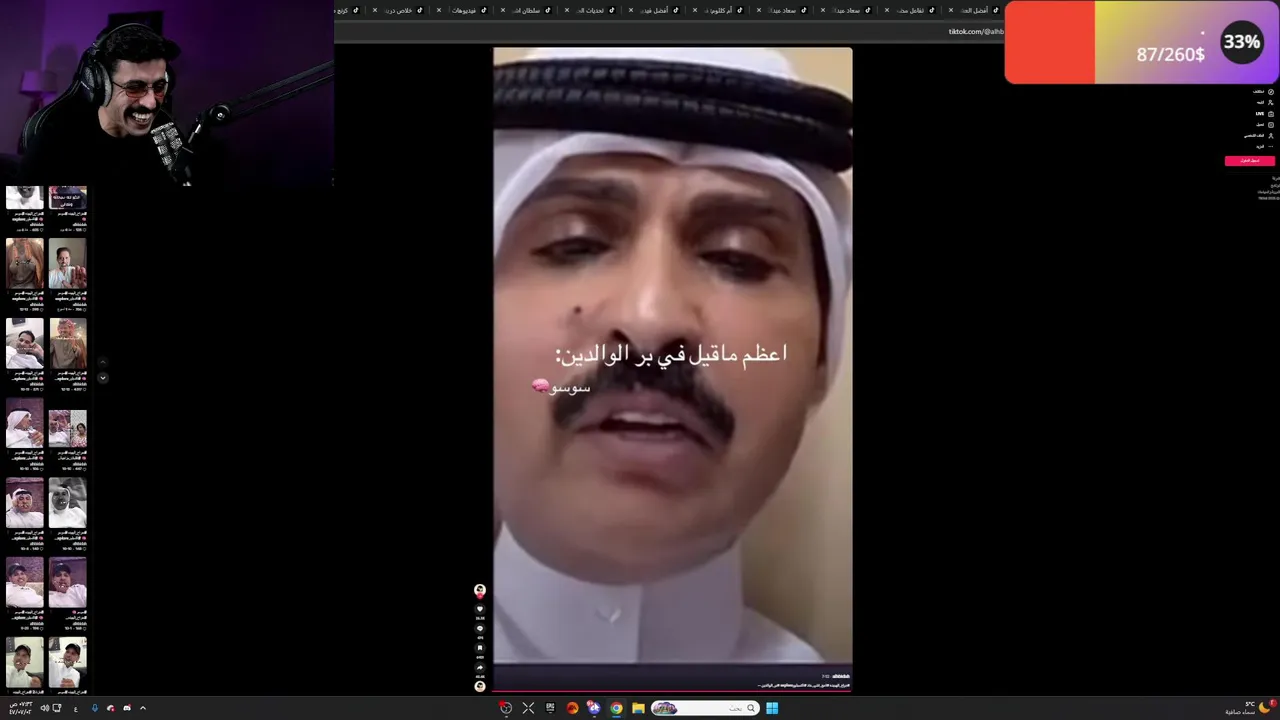Open the clock and date in taskbar
The image size is (1280, 720).
click(21, 708)
